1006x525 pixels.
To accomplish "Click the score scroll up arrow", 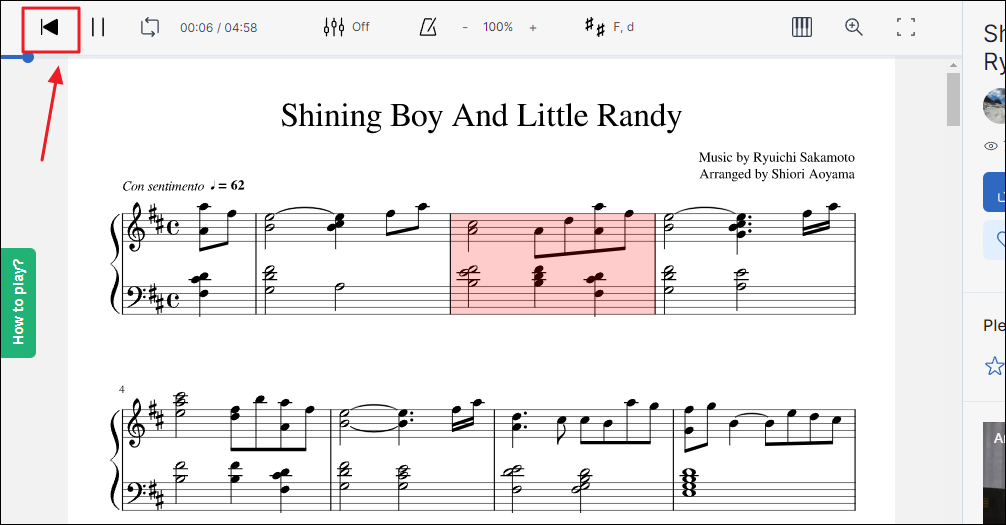I will point(953,65).
